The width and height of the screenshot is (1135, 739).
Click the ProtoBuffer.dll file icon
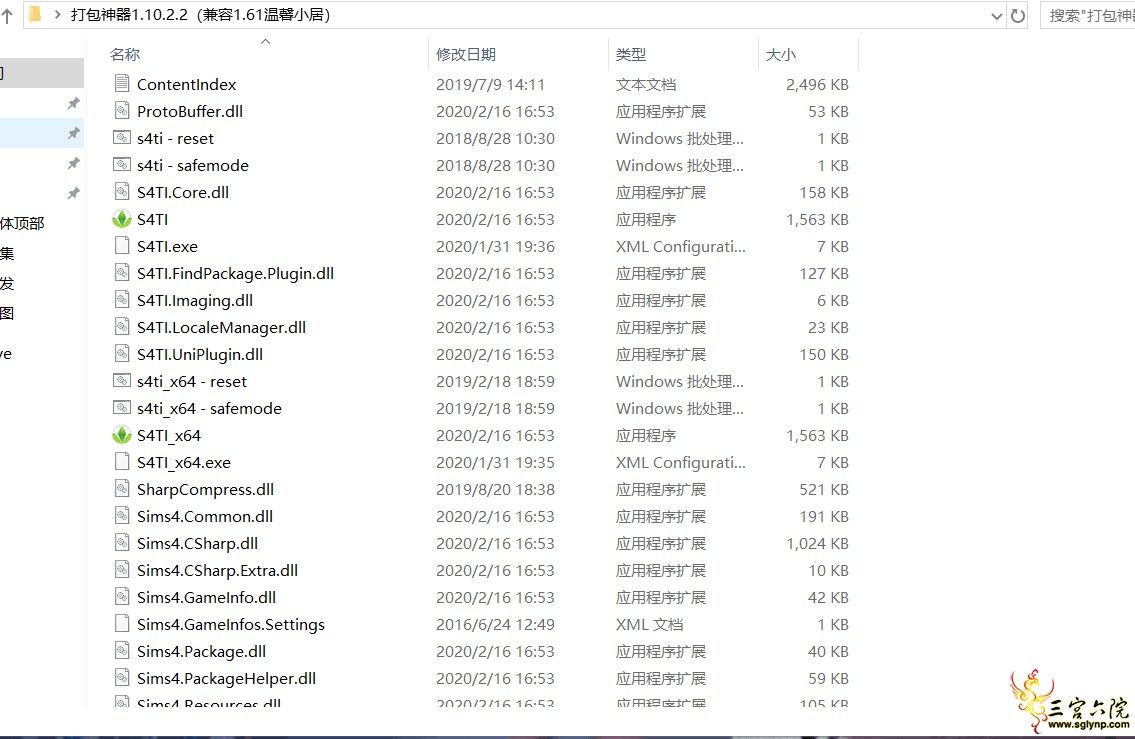tap(122, 111)
